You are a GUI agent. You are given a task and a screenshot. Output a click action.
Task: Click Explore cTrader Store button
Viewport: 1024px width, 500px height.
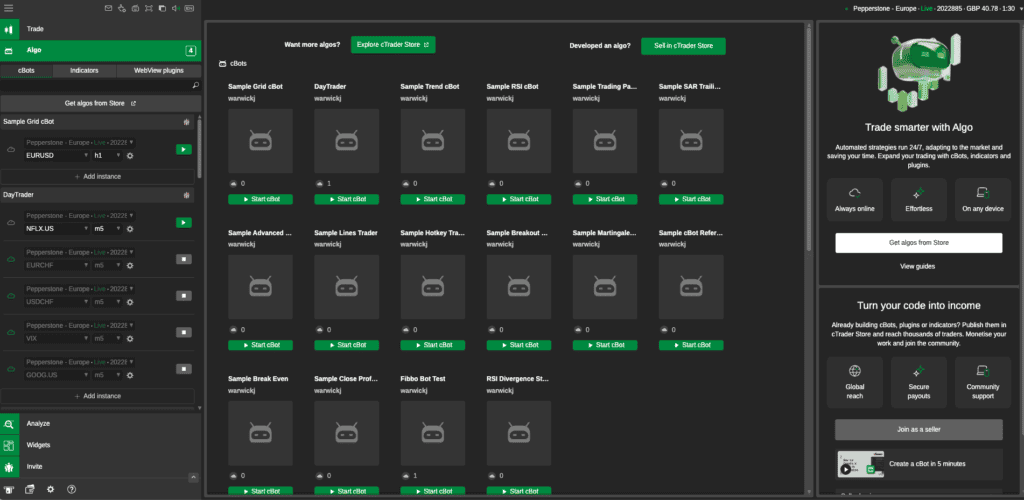click(x=393, y=44)
